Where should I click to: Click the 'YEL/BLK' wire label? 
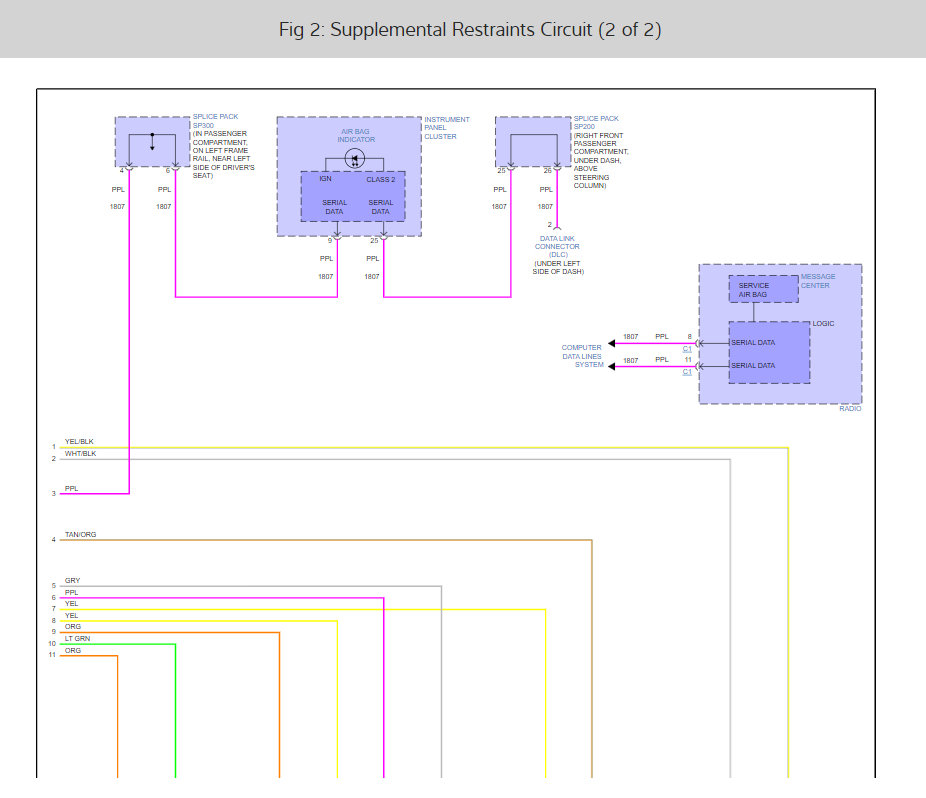click(79, 442)
